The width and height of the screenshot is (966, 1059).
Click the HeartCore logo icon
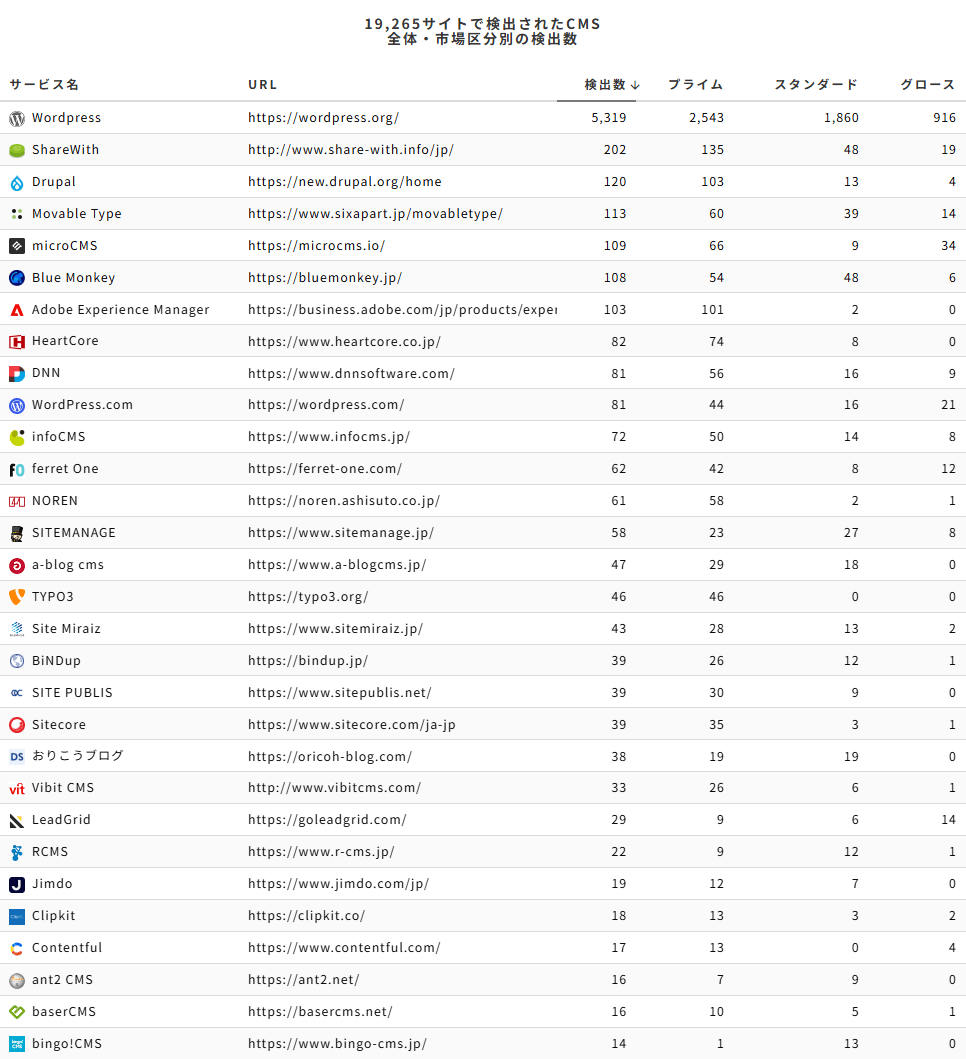click(17, 341)
